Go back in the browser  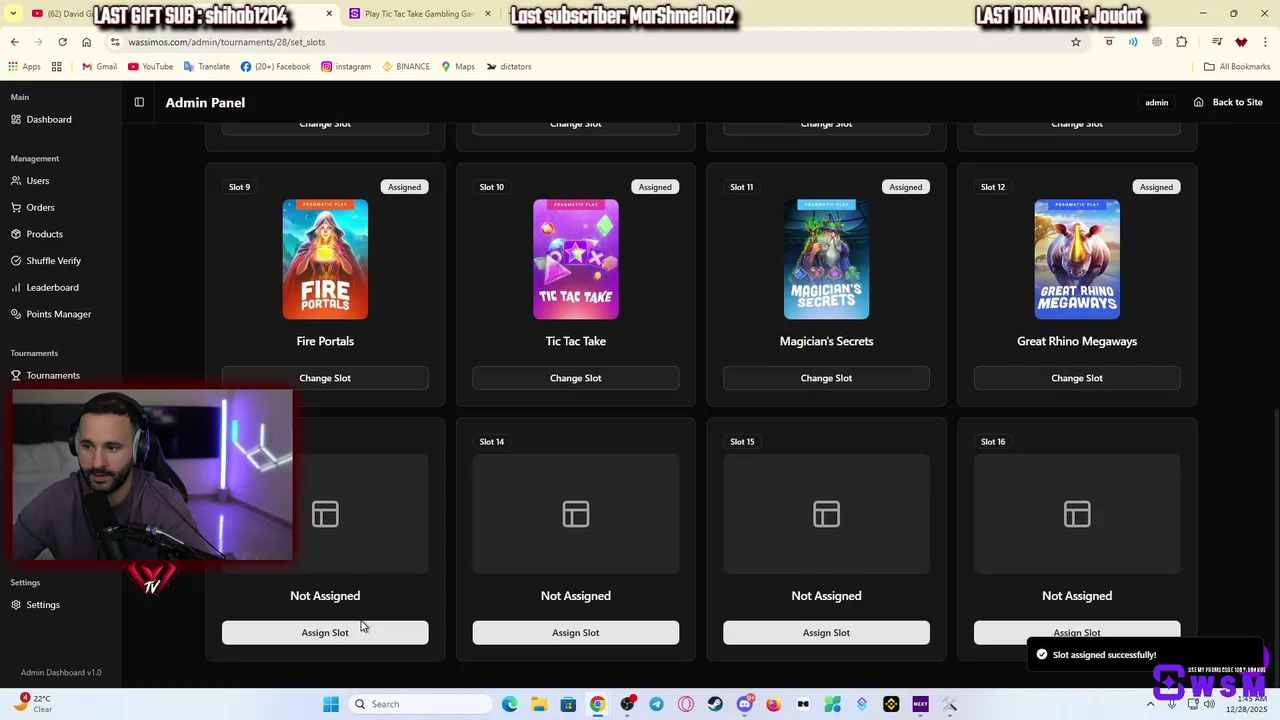tap(14, 42)
